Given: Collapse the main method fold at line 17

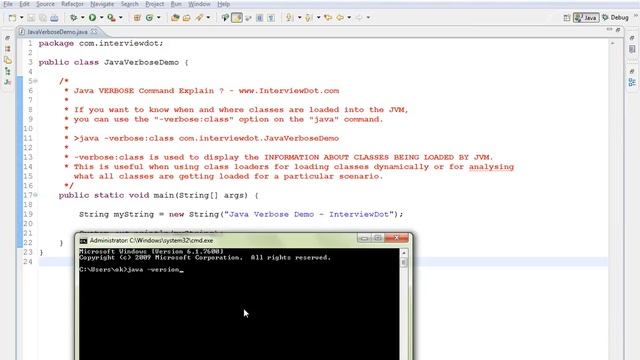Looking at the screenshot, I should point(36,195).
